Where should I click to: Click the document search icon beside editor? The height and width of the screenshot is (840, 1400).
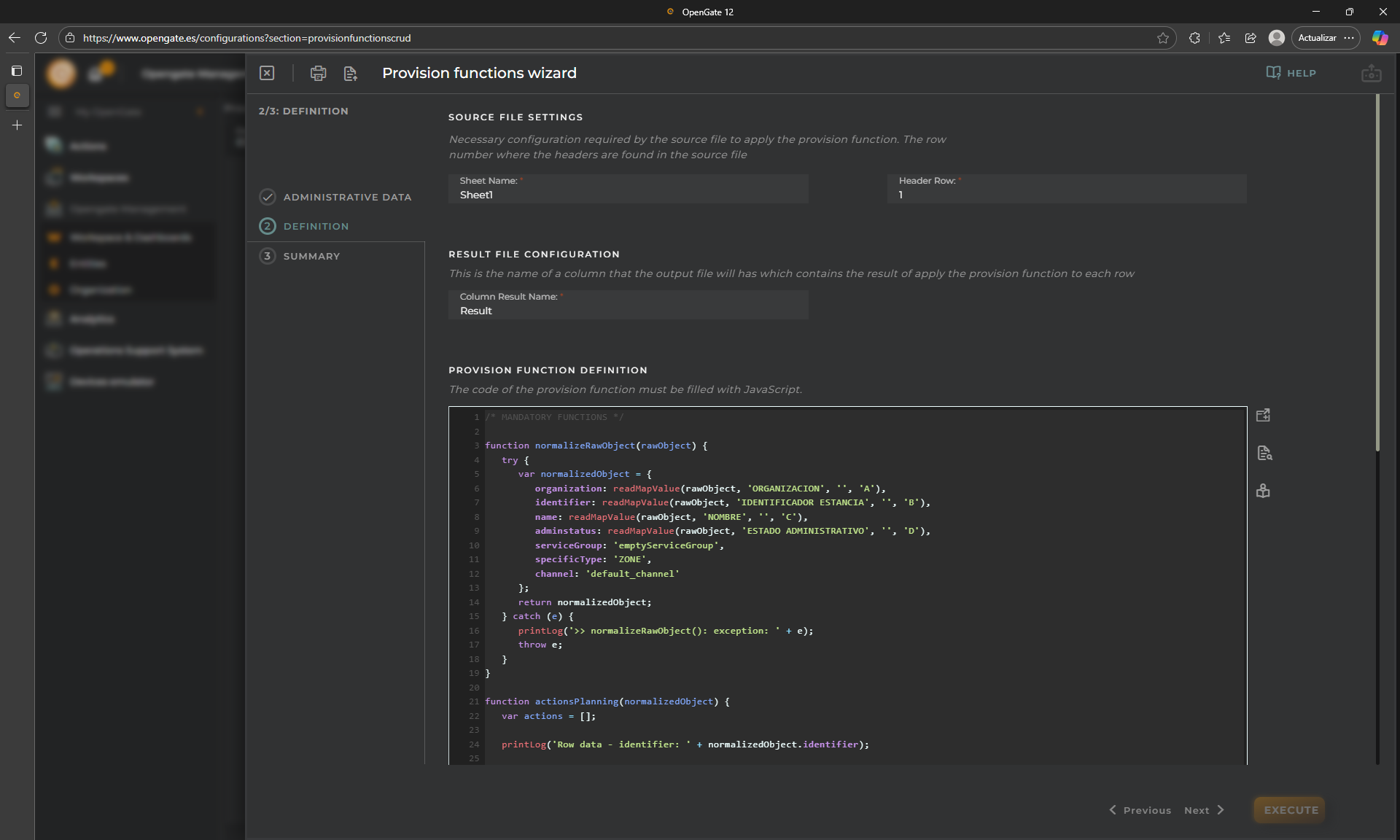pos(1264,453)
